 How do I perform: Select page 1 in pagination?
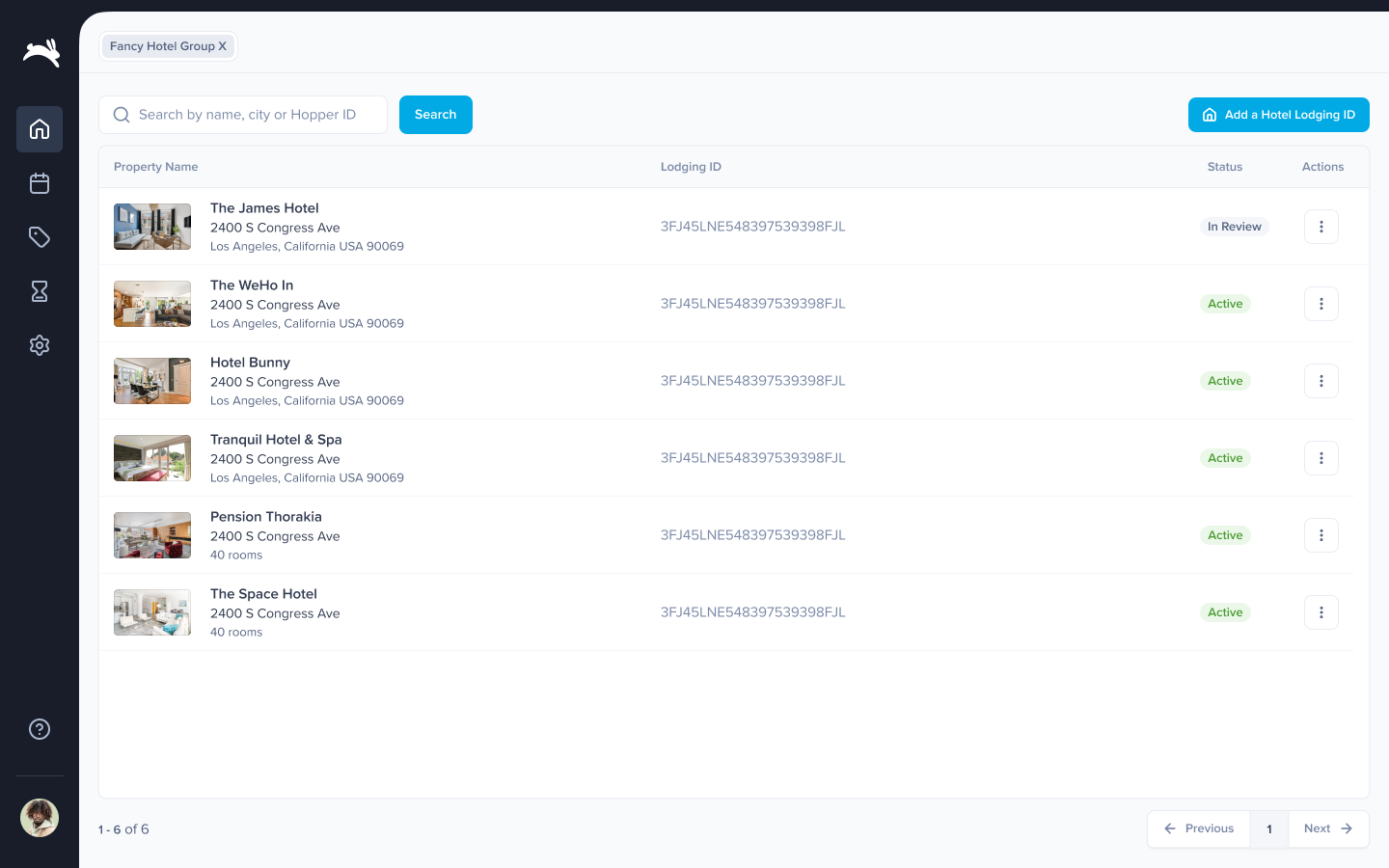pyautogui.click(x=1269, y=828)
